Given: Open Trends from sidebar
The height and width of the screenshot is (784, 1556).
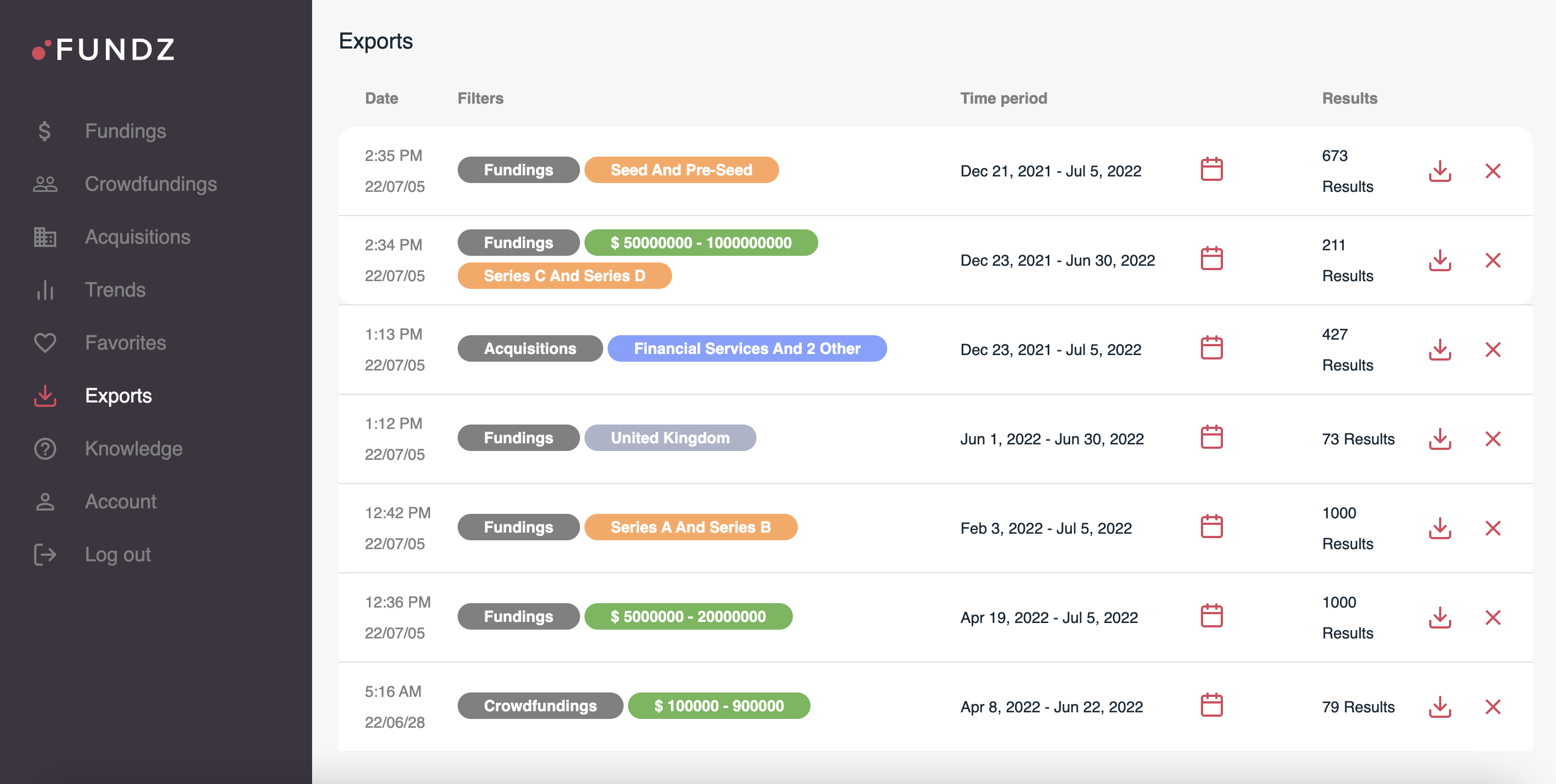Looking at the screenshot, I should 115,290.
